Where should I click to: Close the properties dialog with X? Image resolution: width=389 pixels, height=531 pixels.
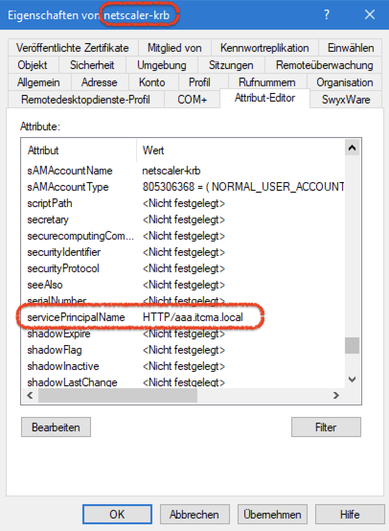(x=370, y=15)
